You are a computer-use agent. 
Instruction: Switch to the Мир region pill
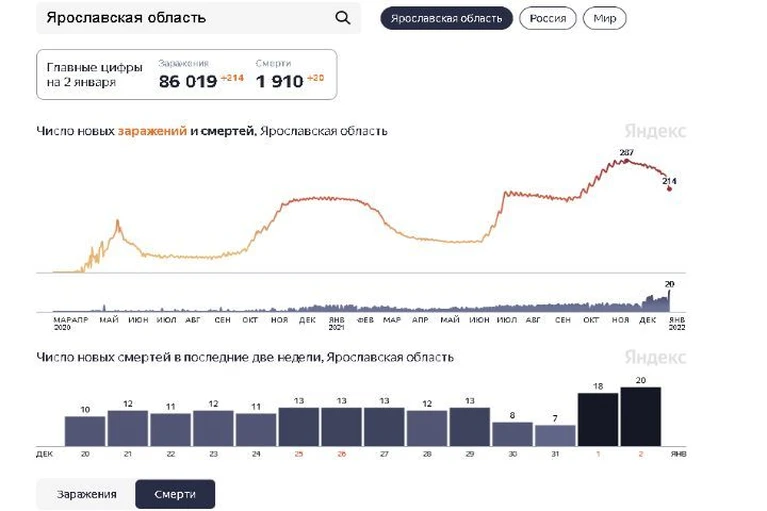604,19
